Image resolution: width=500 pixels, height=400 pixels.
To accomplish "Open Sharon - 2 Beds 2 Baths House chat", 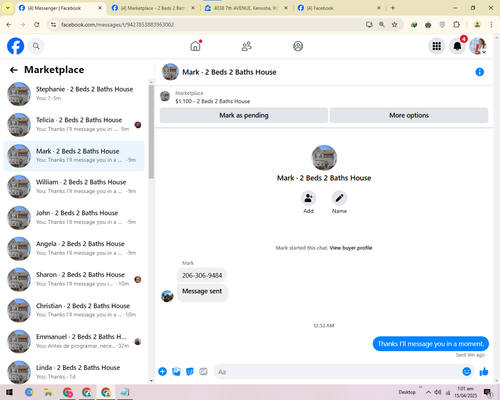I will (74, 279).
